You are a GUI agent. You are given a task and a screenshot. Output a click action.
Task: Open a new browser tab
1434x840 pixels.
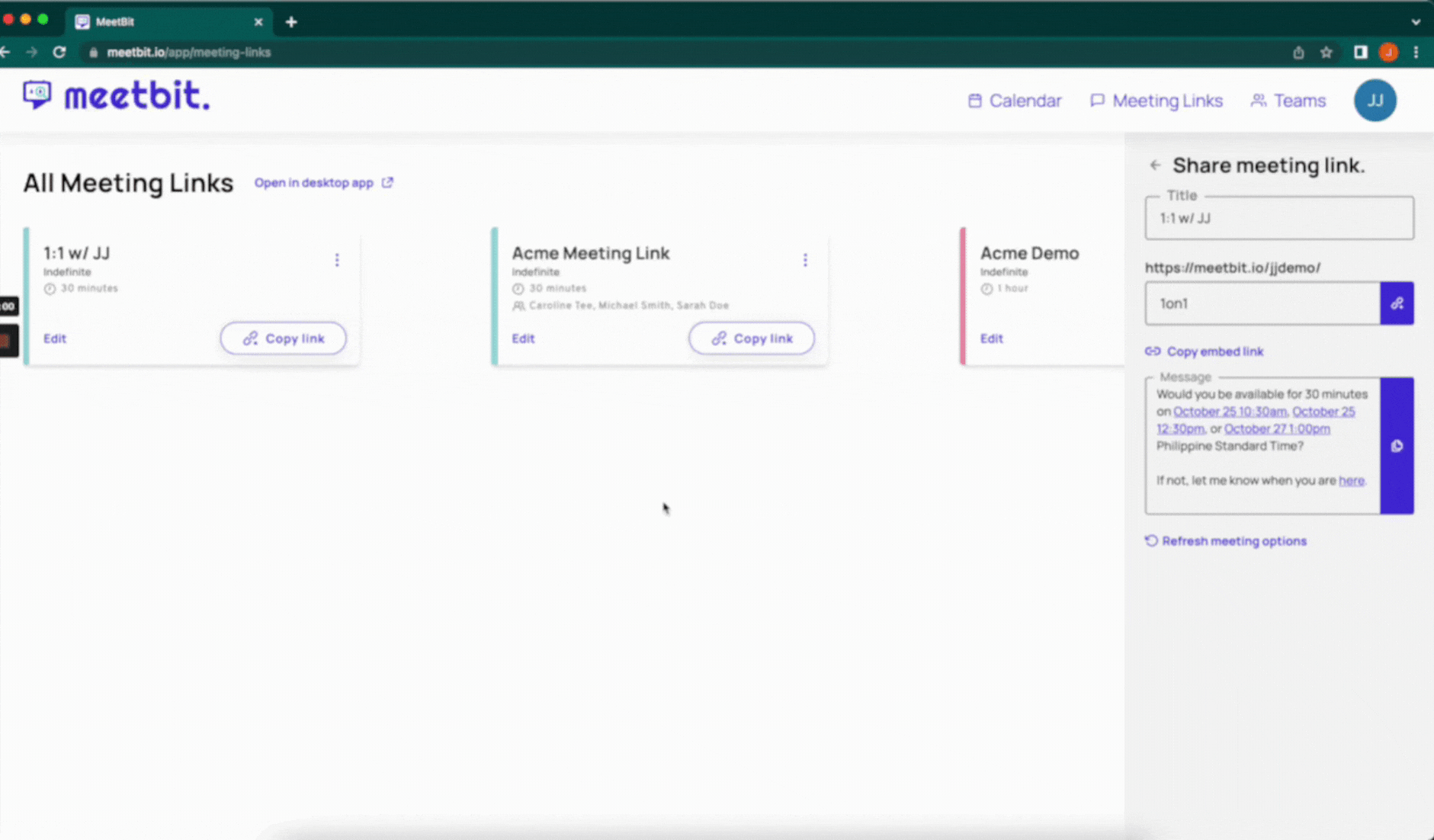click(x=291, y=22)
